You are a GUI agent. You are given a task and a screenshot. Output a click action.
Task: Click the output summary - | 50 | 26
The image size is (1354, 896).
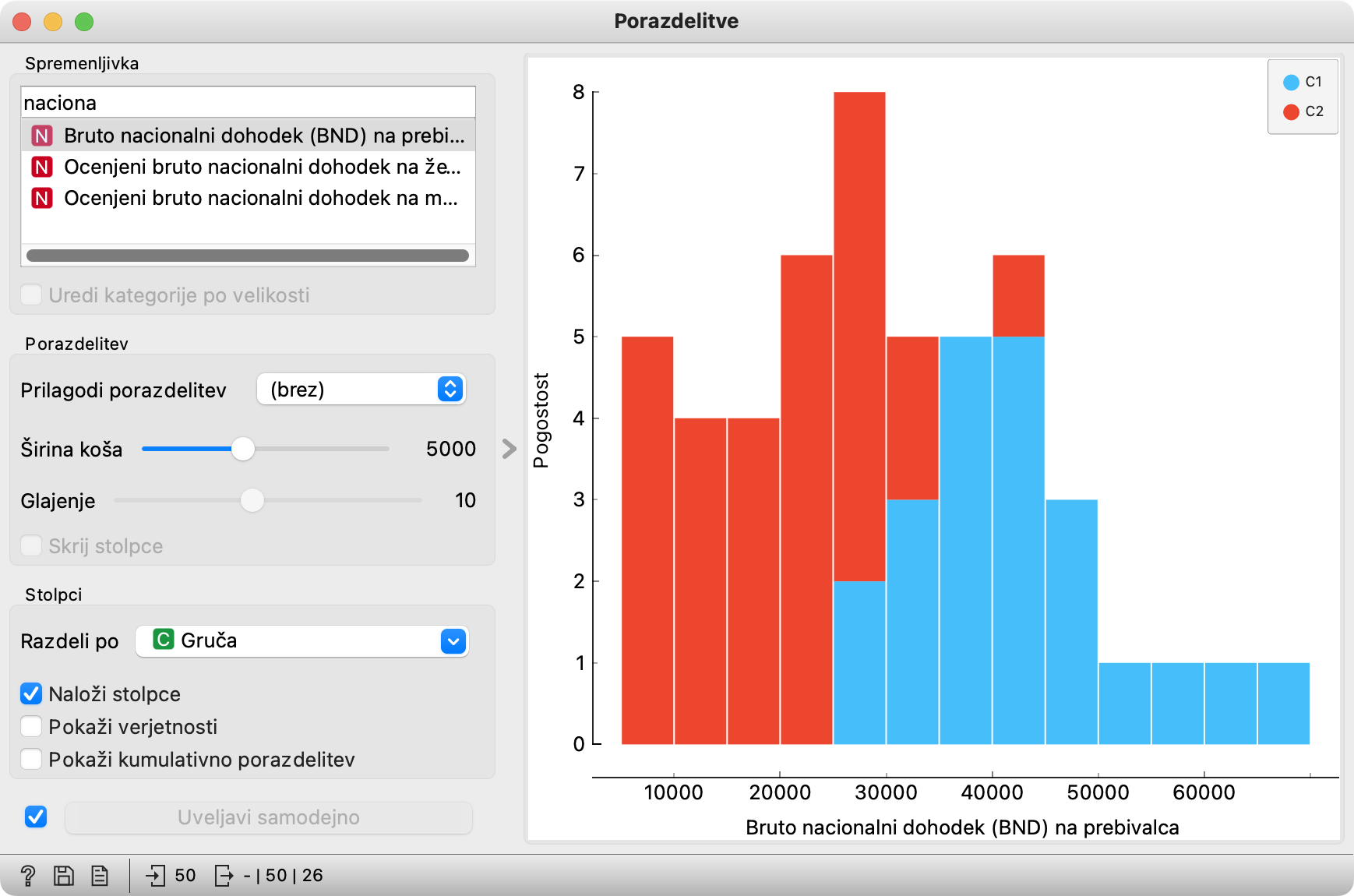[283, 876]
